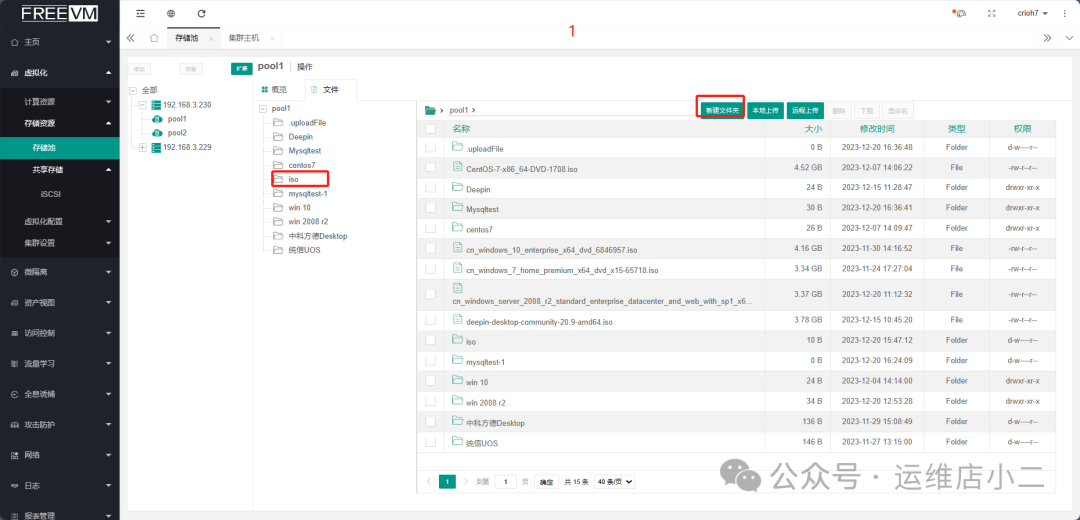Expand the 192.168.3.229 tree node
The height and width of the screenshot is (520, 1080).
coord(143,147)
